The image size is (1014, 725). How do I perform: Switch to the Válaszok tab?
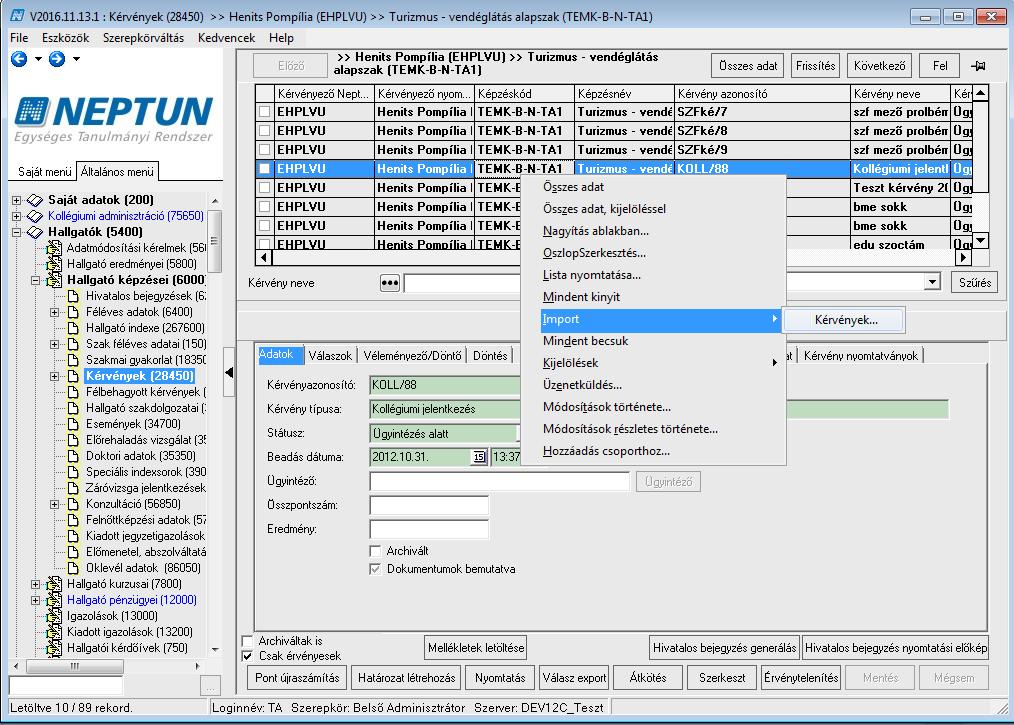330,356
